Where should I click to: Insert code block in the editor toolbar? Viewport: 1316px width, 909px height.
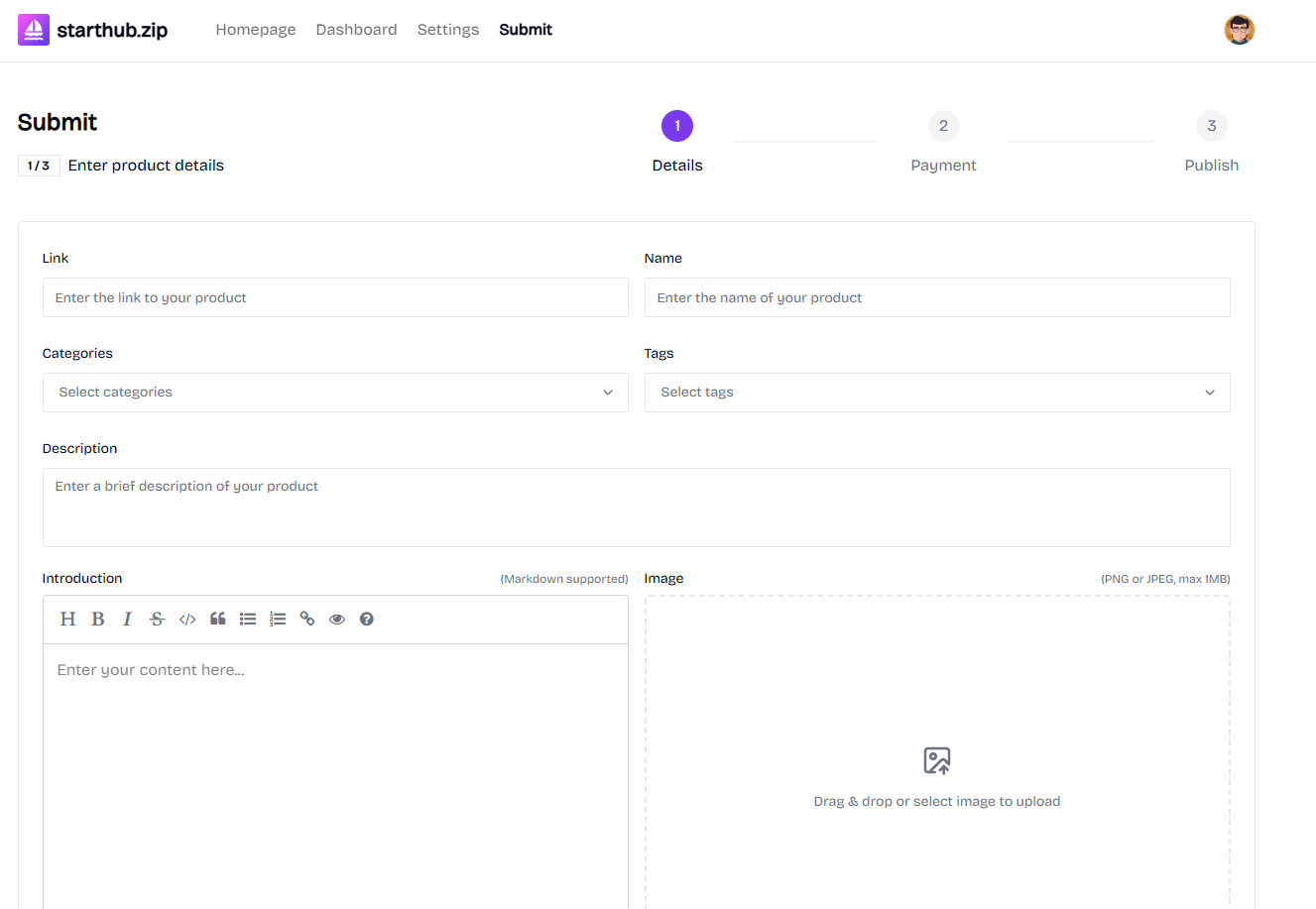click(187, 619)
